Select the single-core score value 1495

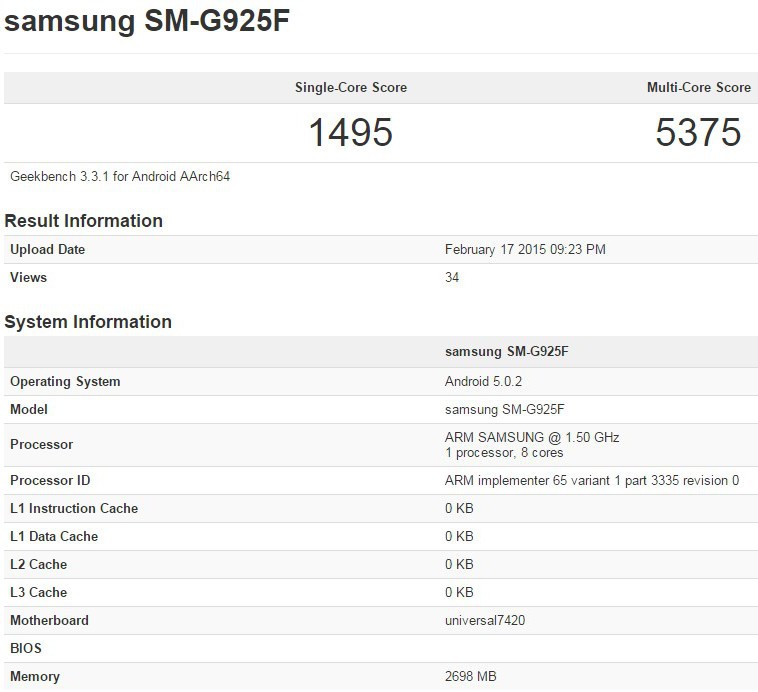pyautogui.click(x=350, y=132)
